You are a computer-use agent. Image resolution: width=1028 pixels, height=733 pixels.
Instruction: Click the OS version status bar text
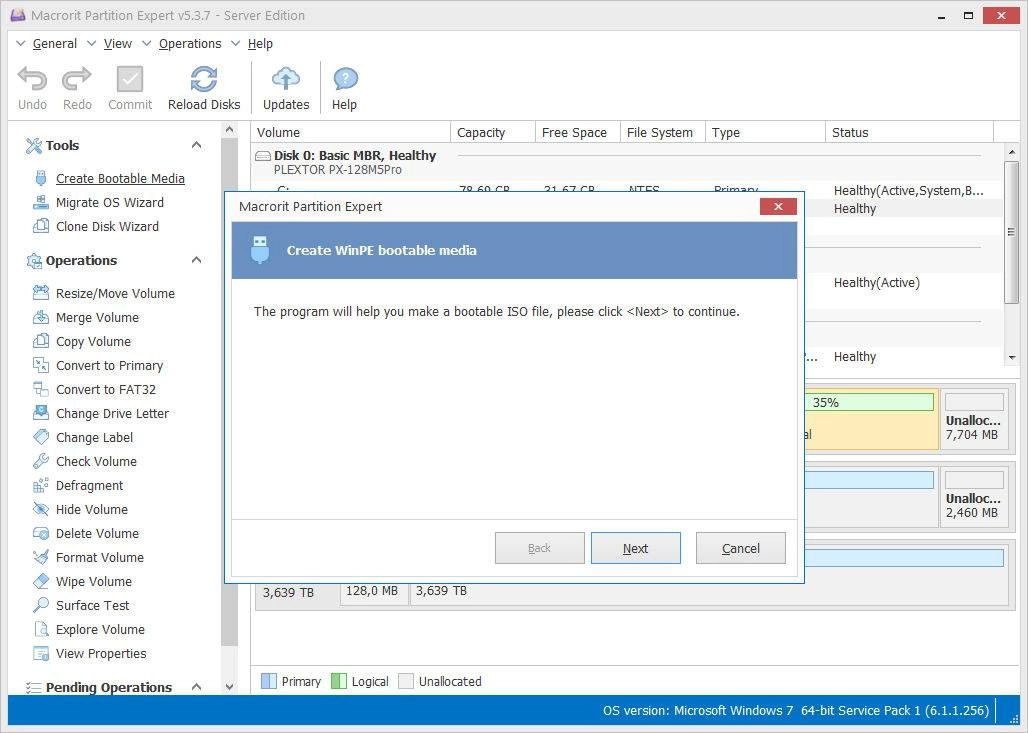point(795,711)
